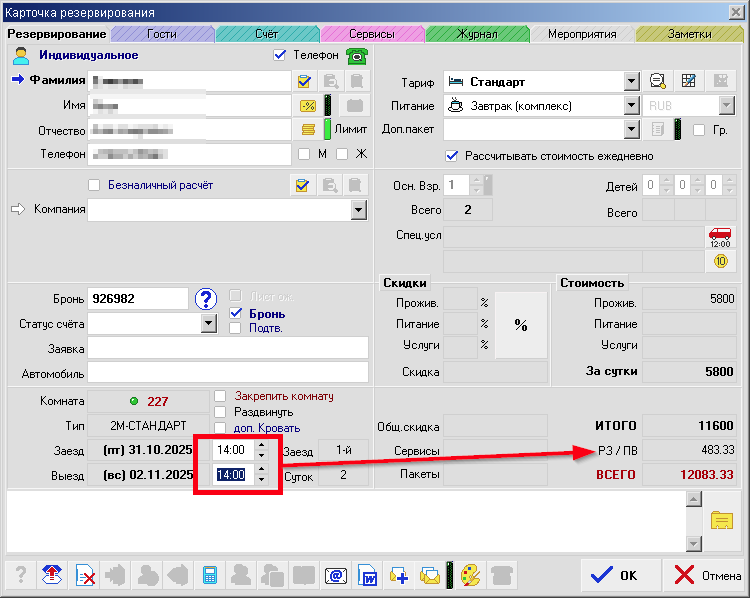
Task: Enable the Безналичный расчёт checkbox
Action: pos(95,185)
